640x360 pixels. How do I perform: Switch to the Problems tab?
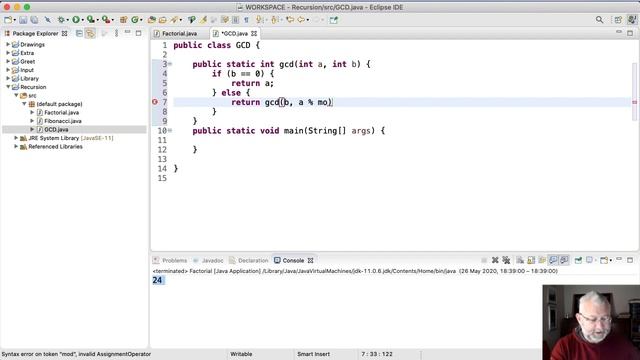point(170,260)
